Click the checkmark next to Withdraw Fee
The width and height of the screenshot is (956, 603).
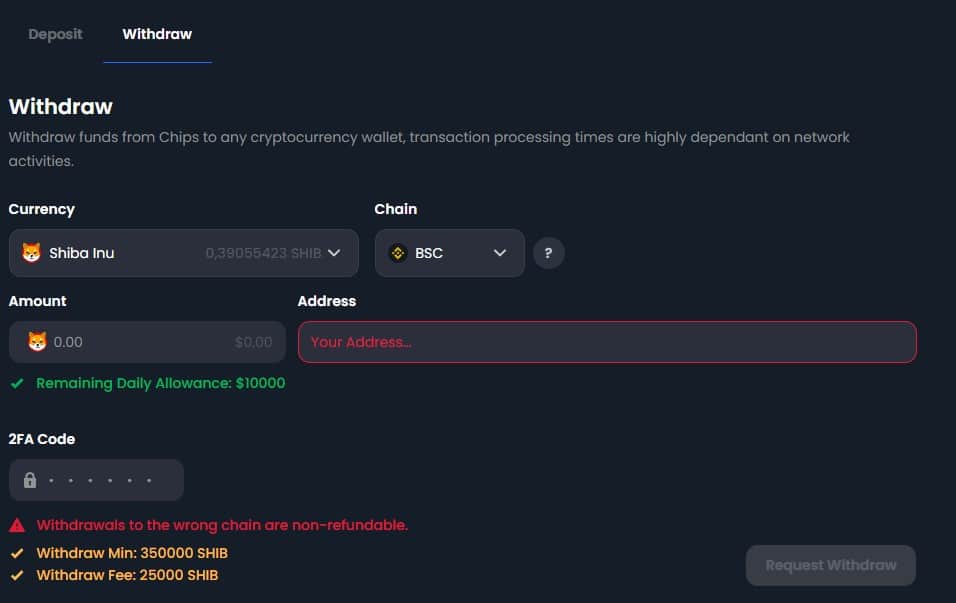tap(17, 575)
